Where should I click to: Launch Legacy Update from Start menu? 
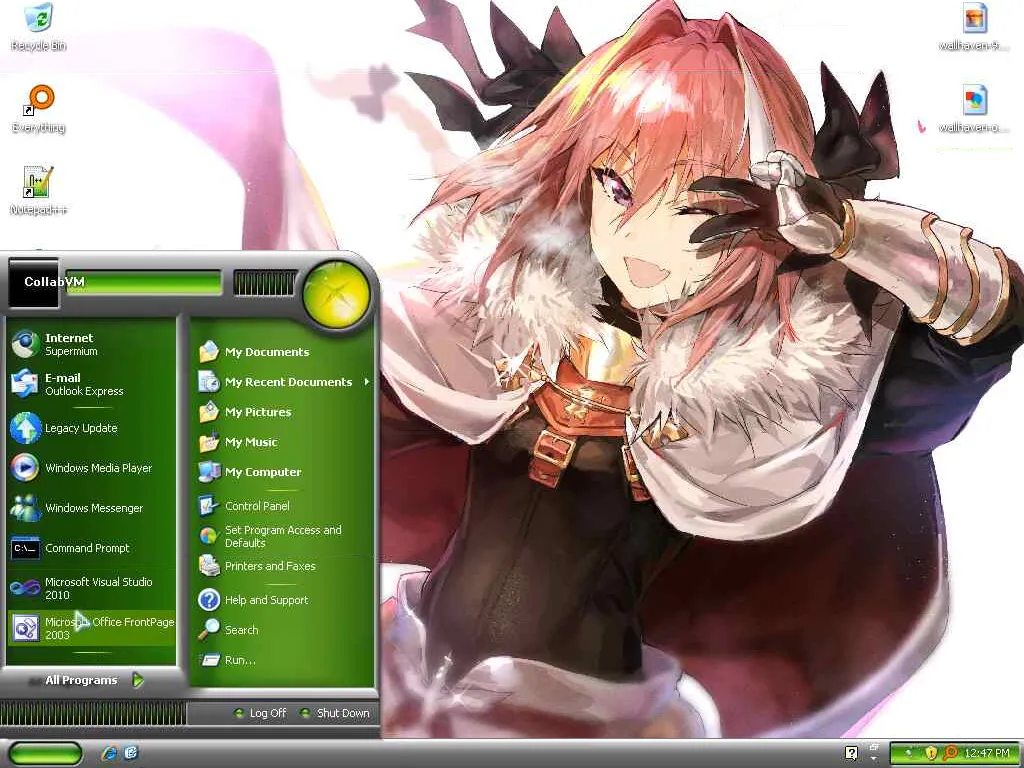[91, 428]
